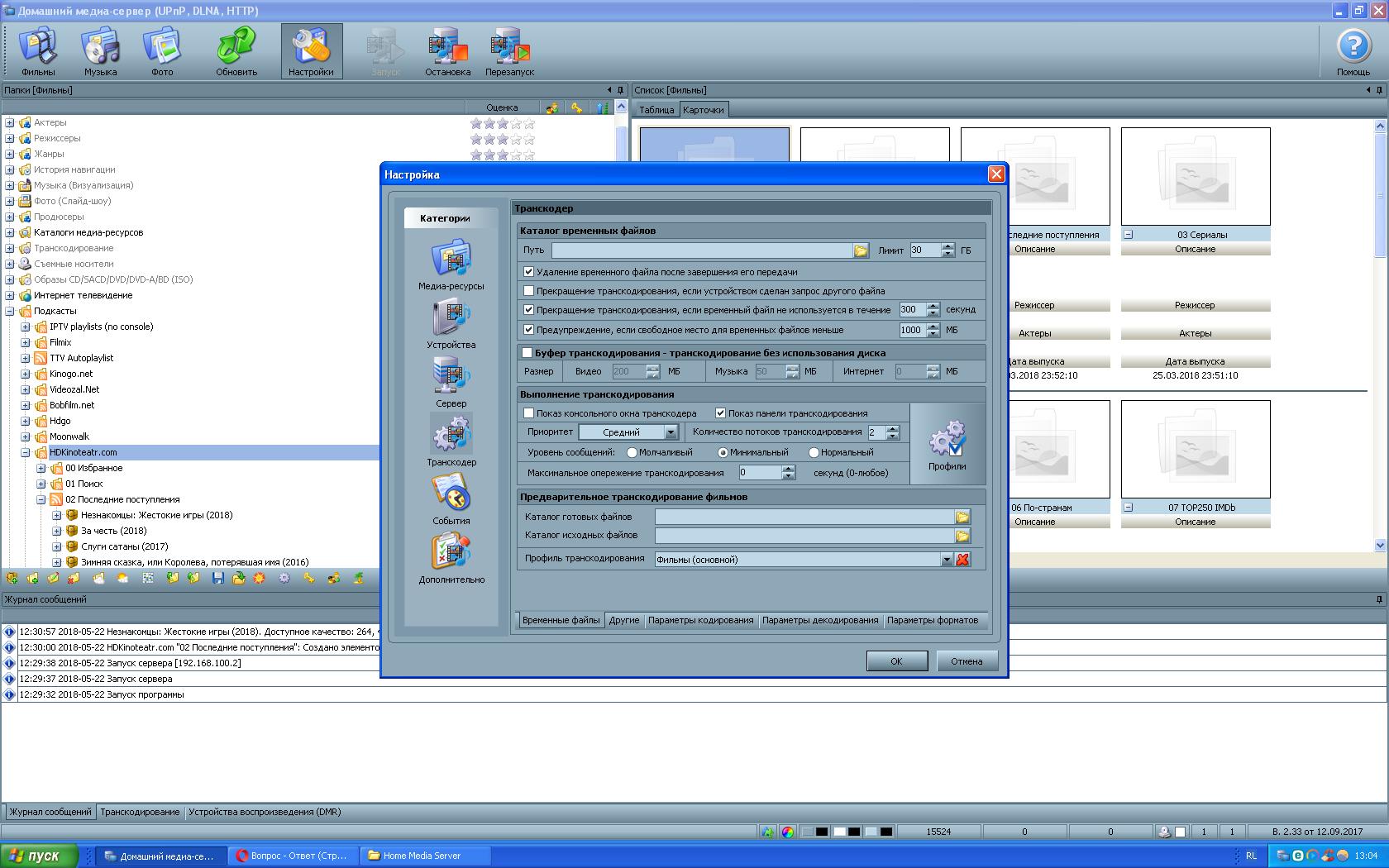This screenshot has width=1389, height=868.
Task: Open transcoder Профили button
Action: point(947,445)
